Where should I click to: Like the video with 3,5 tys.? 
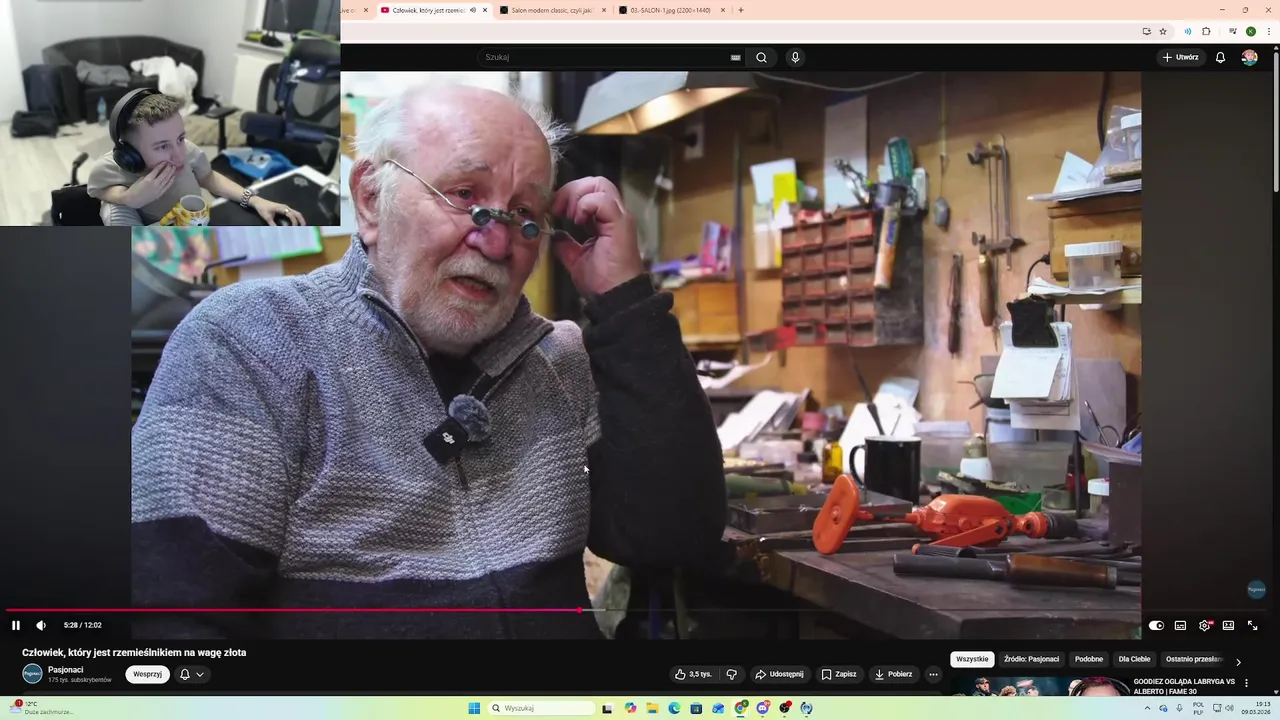click(x=693, y=674)
